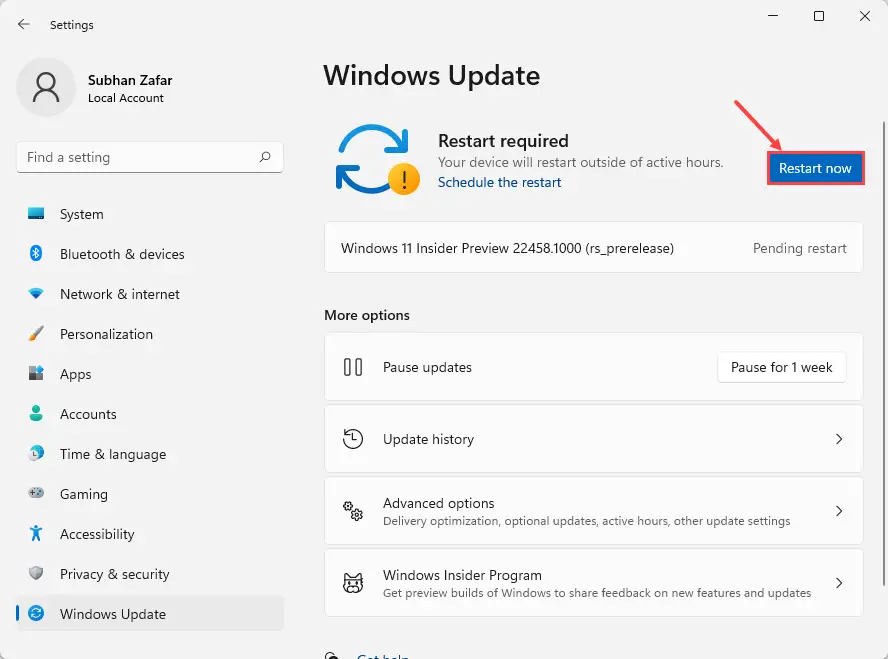Click the Advanced options title text
This screenshot has width=888, height=659.
click(438, 503)
